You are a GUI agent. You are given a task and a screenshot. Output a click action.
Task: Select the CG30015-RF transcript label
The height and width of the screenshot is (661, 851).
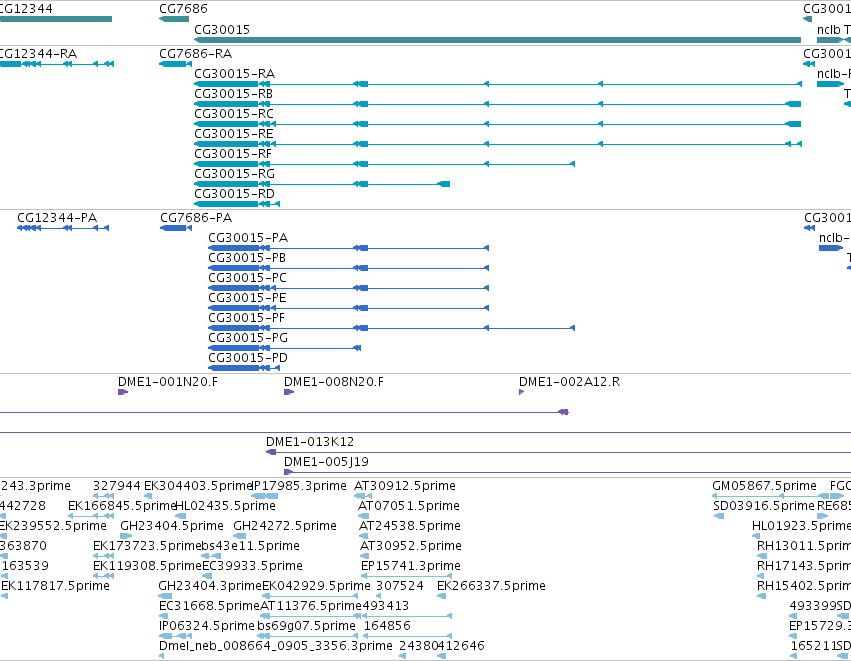click(233, 154)
